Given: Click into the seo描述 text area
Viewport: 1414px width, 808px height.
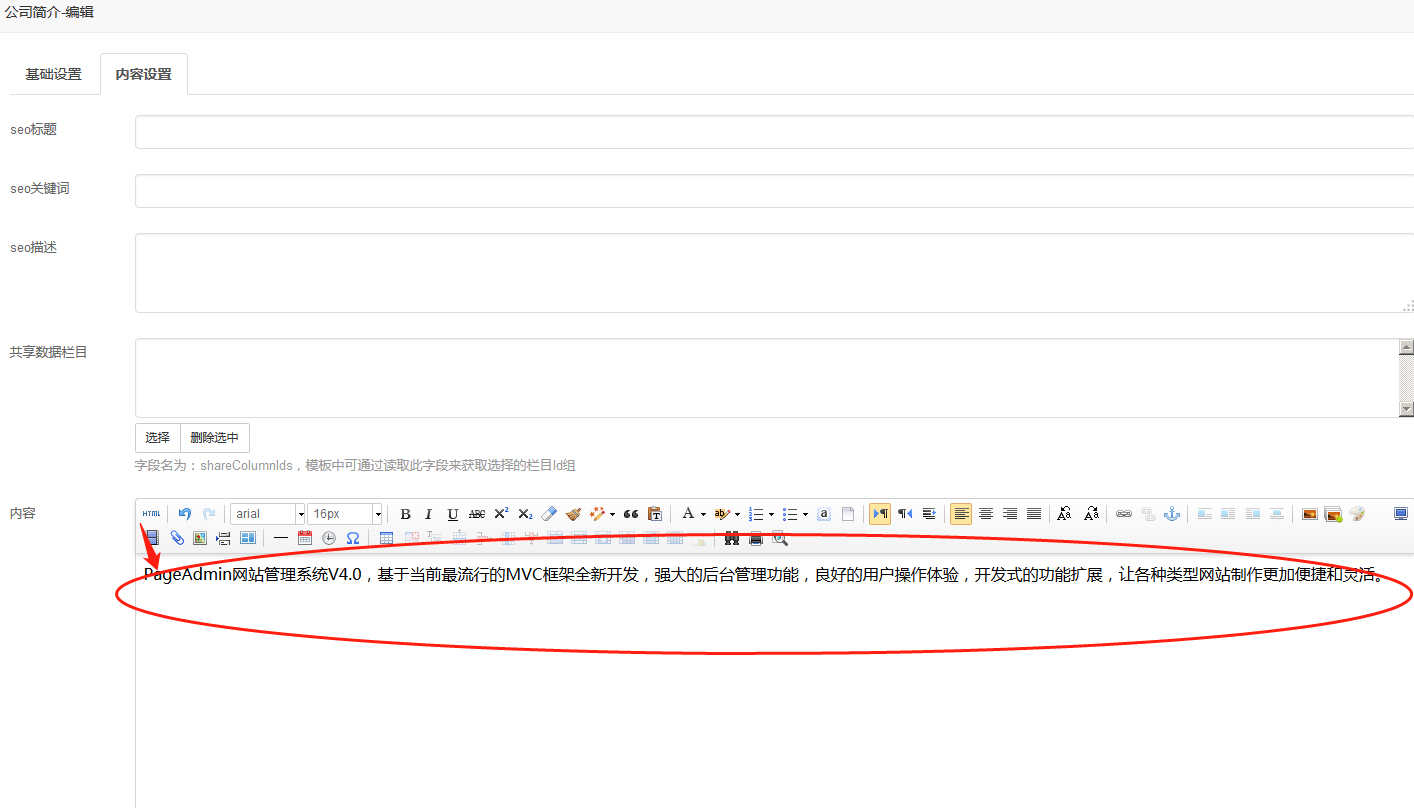Looking at the screenshot, I should (x=774, y=273).
